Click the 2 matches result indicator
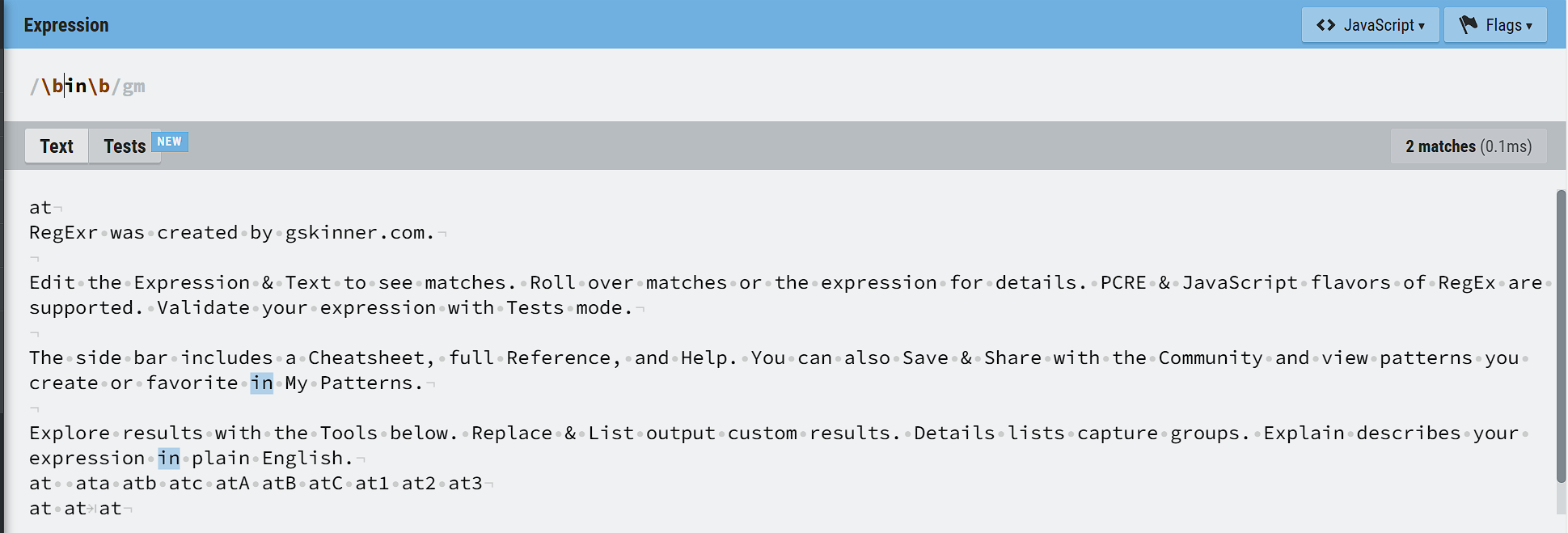This screenshot has width=1568, height=533. tap(1469, 146)
